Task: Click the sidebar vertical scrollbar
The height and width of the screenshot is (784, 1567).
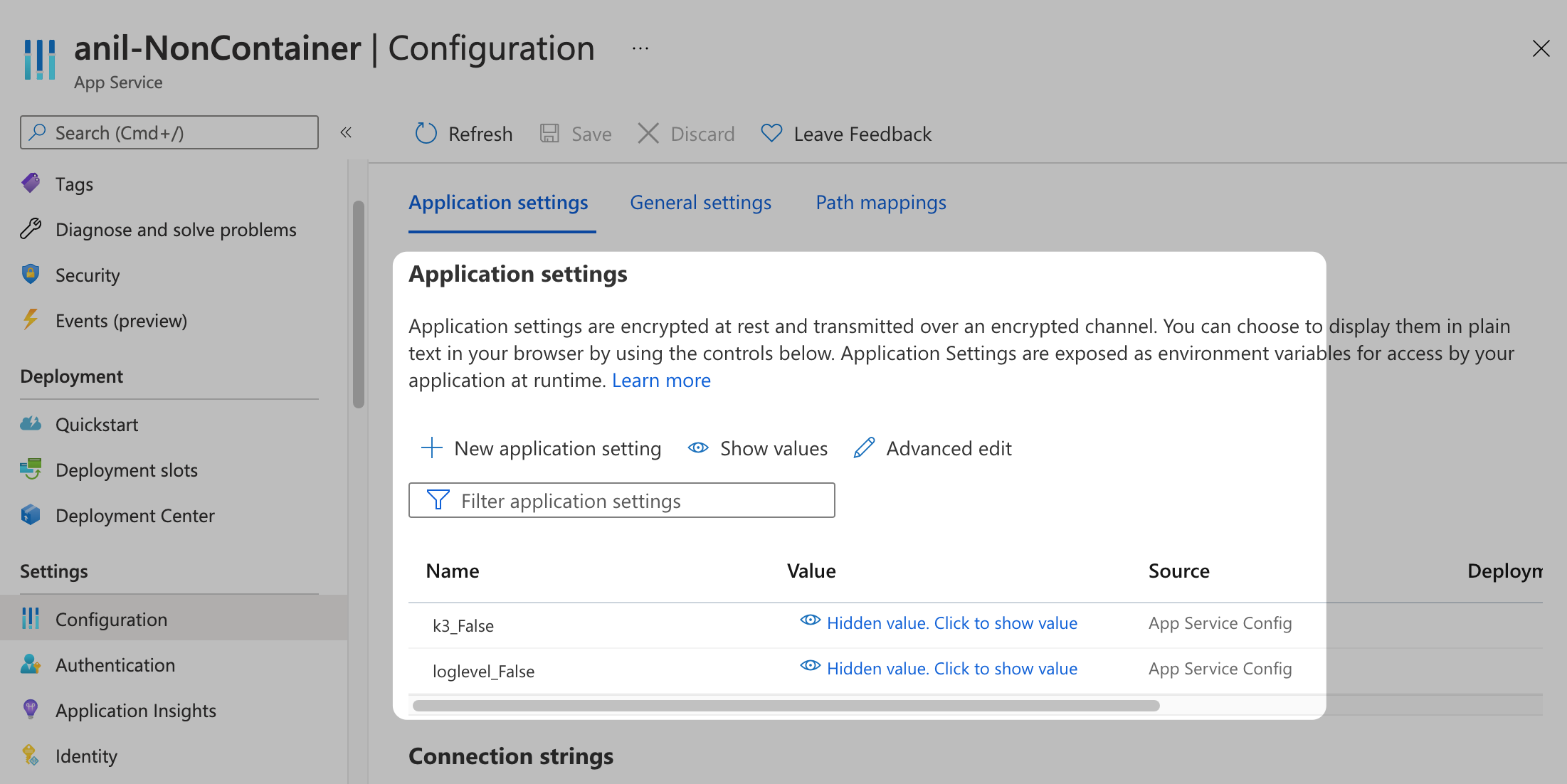Action: click(x=359, y=304)
